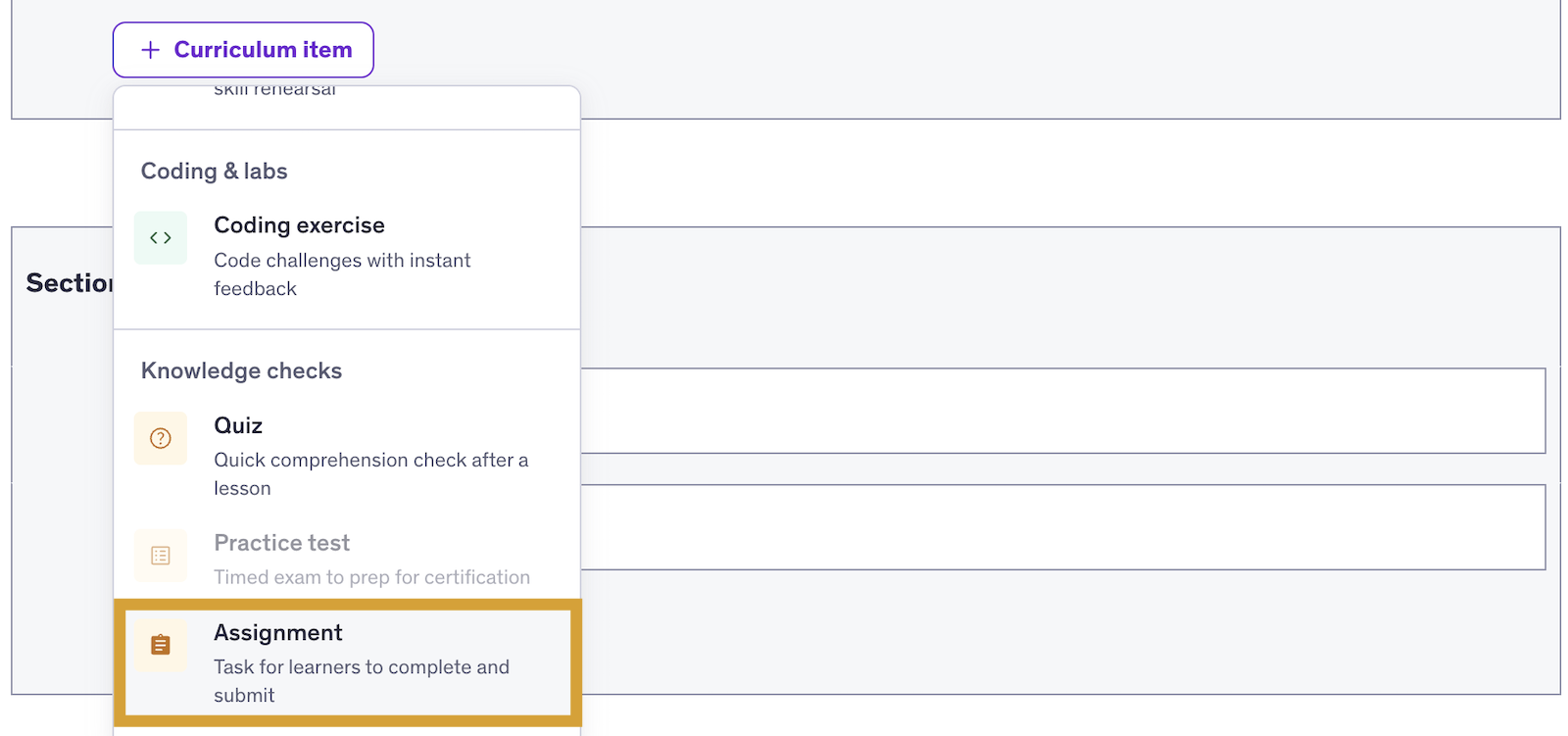
Task: Click the Assignment clipboard icon
Action: pos(161,645)
